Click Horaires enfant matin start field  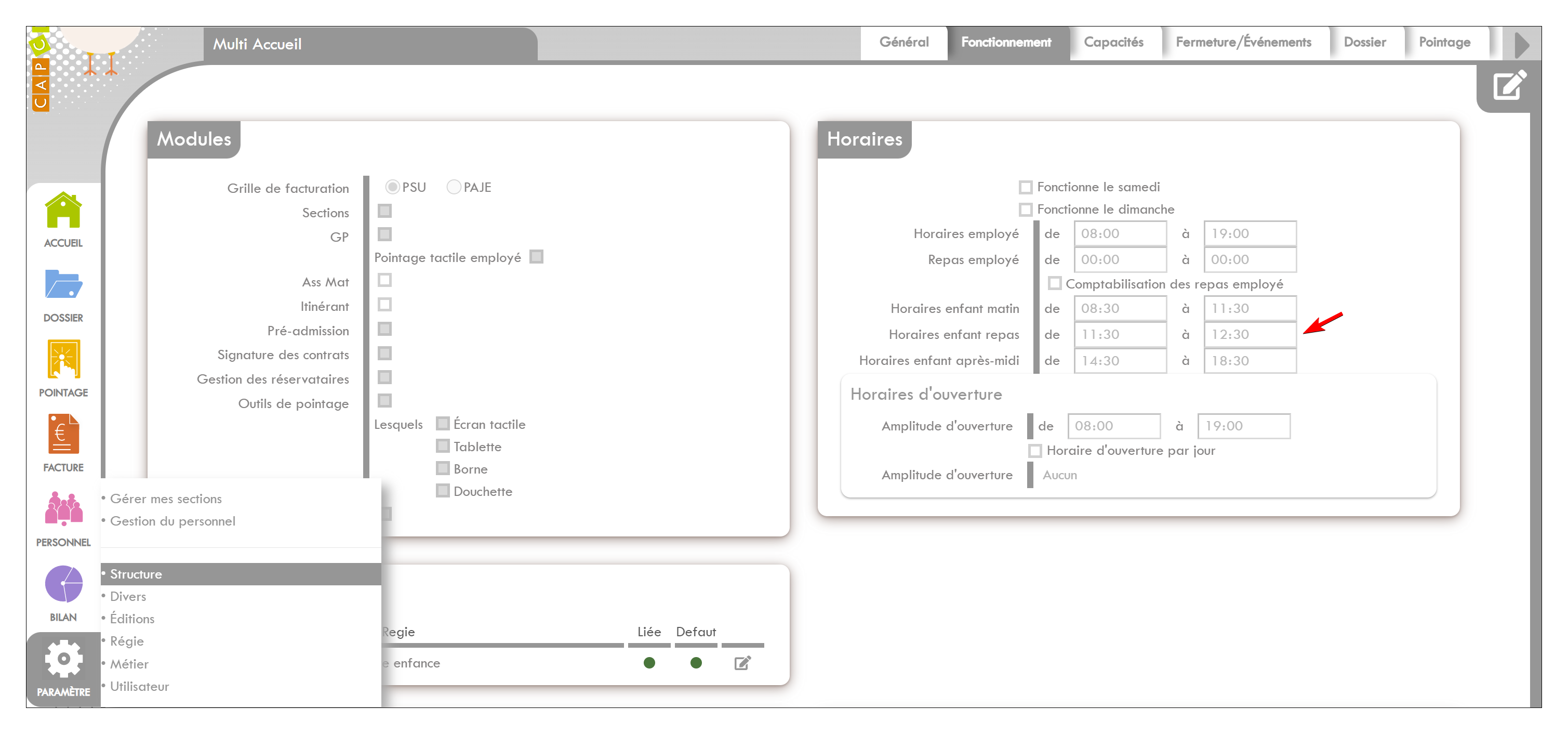click(x=1120, y=309)
